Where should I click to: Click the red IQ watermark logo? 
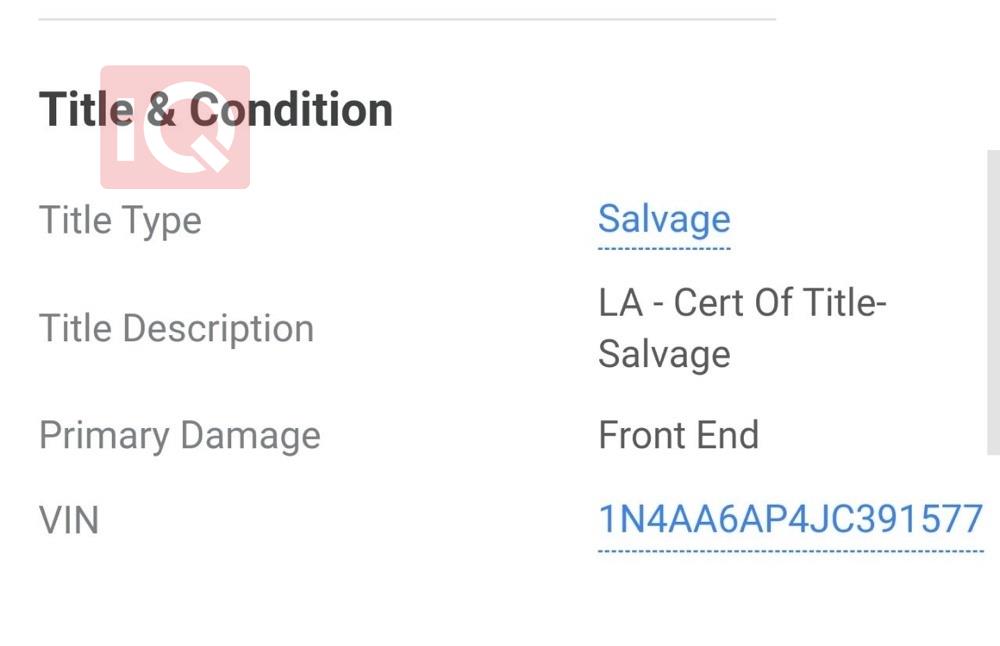(175, 127)
